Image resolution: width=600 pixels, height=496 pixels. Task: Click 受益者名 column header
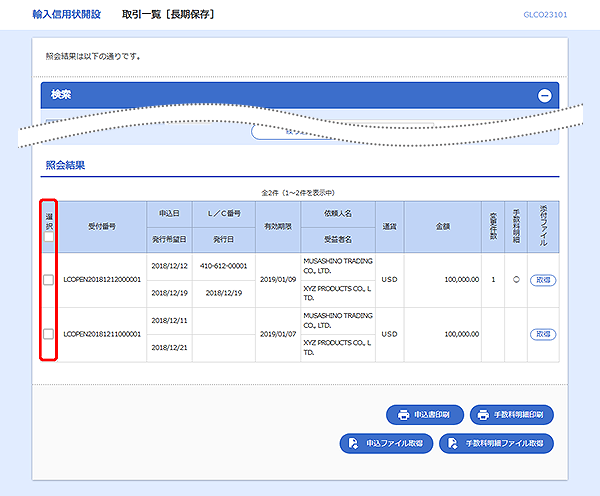coord(338,240)
